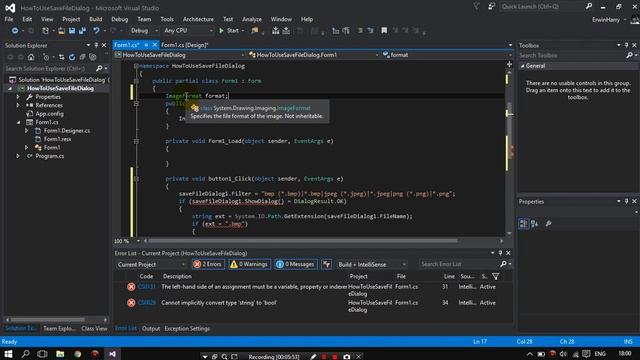Click the Quick Launch search icon

(589, 6)
